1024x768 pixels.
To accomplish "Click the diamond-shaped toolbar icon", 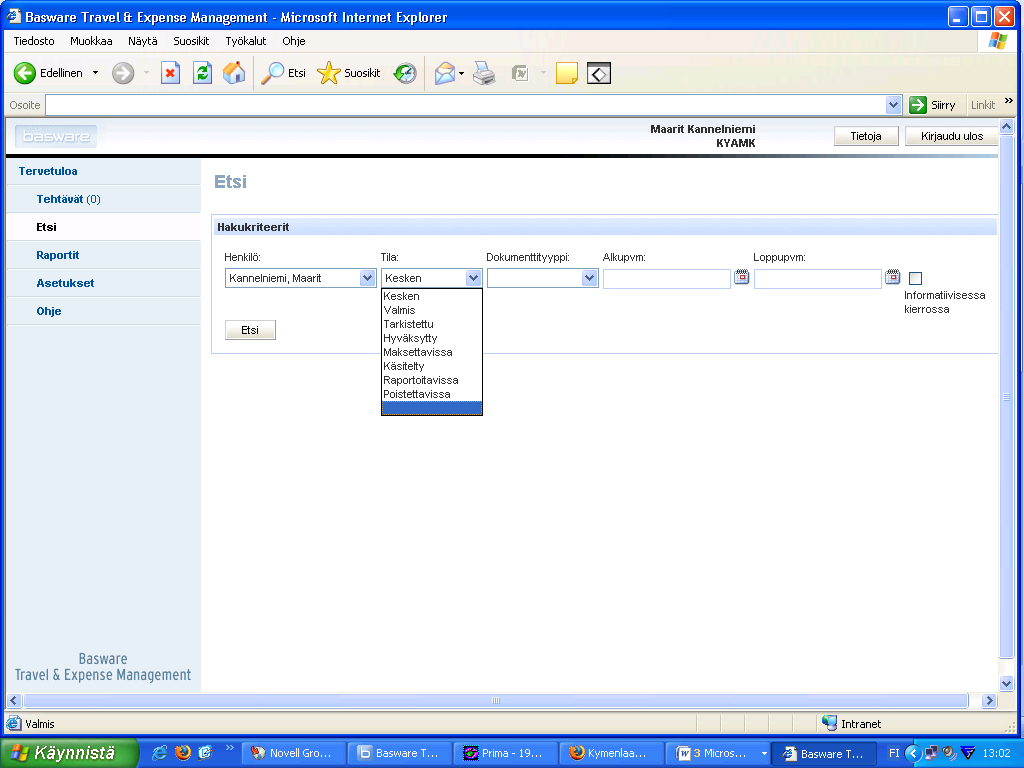I will 599,73.
